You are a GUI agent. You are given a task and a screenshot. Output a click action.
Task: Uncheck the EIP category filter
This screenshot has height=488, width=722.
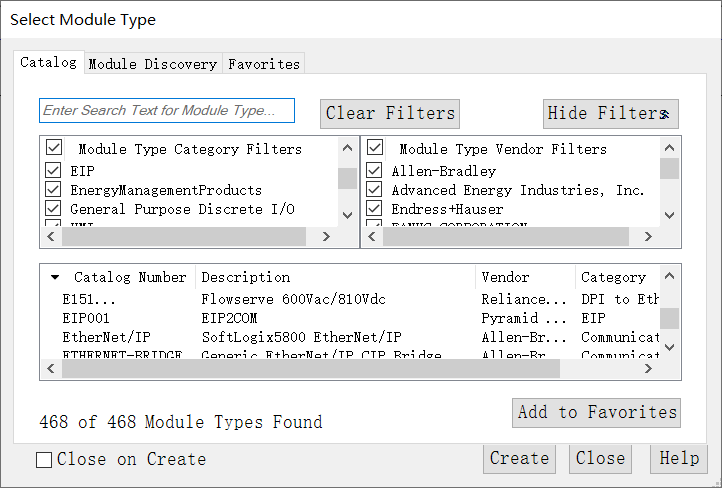[53, 171]
